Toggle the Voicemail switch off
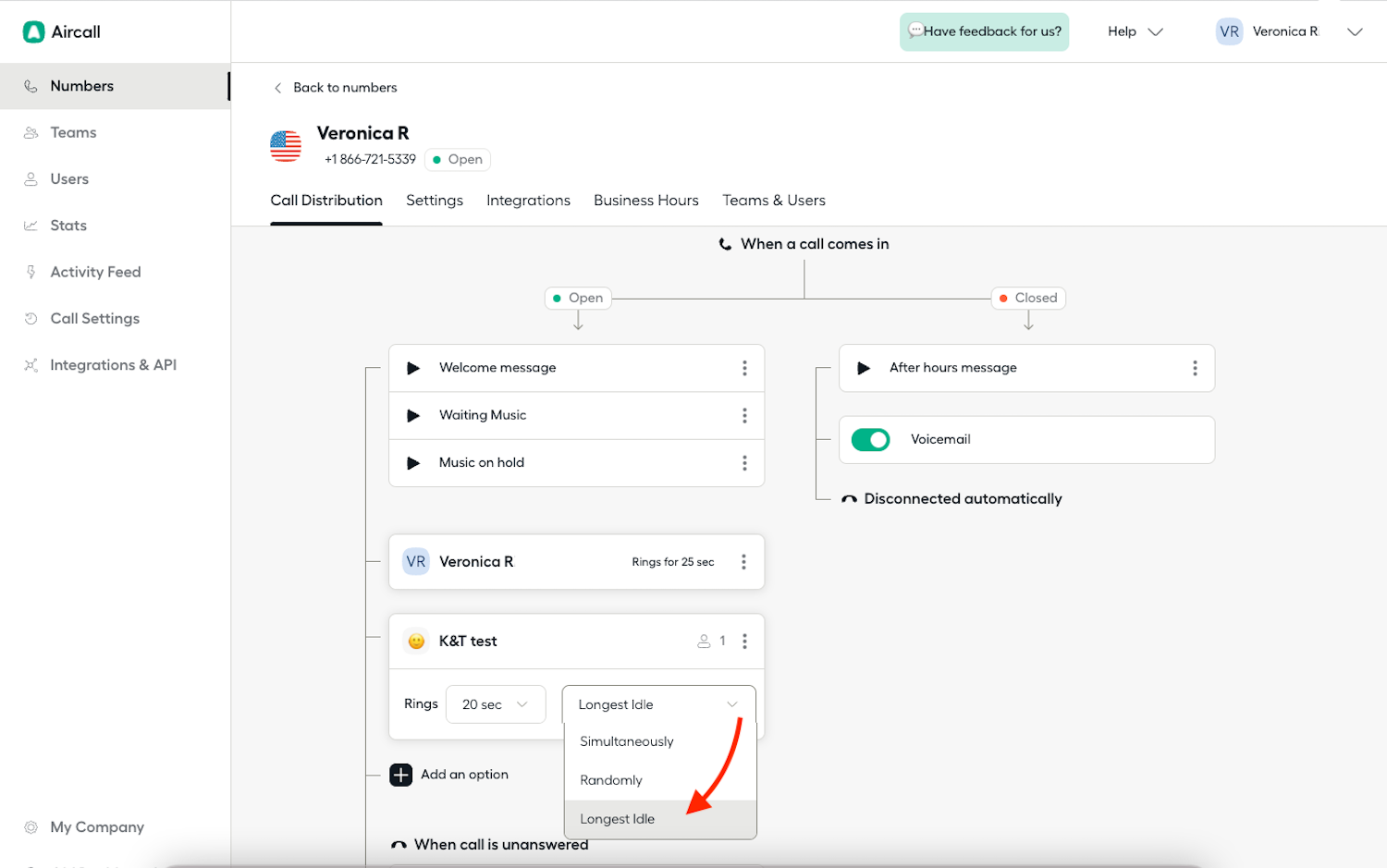This screenshot has height=868, width=1387. point(870,440)
